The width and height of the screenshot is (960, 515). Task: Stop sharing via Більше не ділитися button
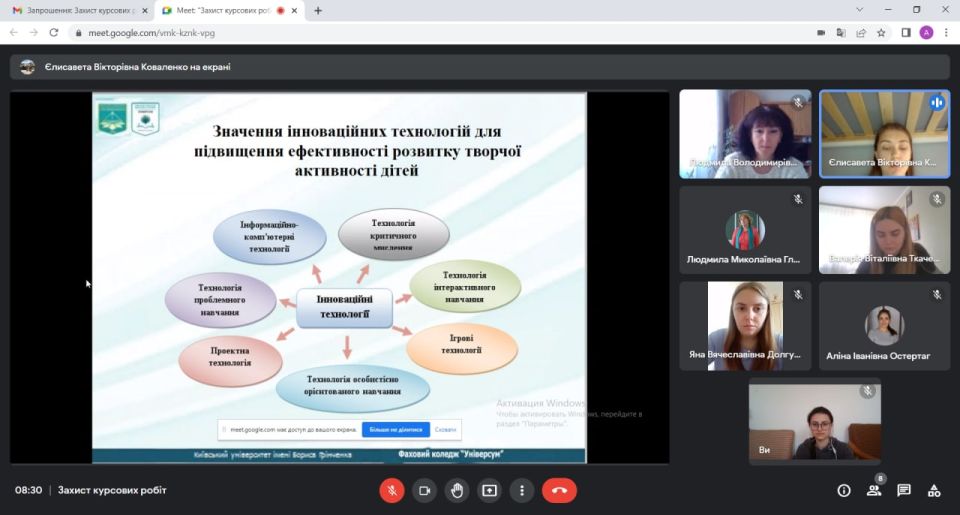click(x=396, y=430)
